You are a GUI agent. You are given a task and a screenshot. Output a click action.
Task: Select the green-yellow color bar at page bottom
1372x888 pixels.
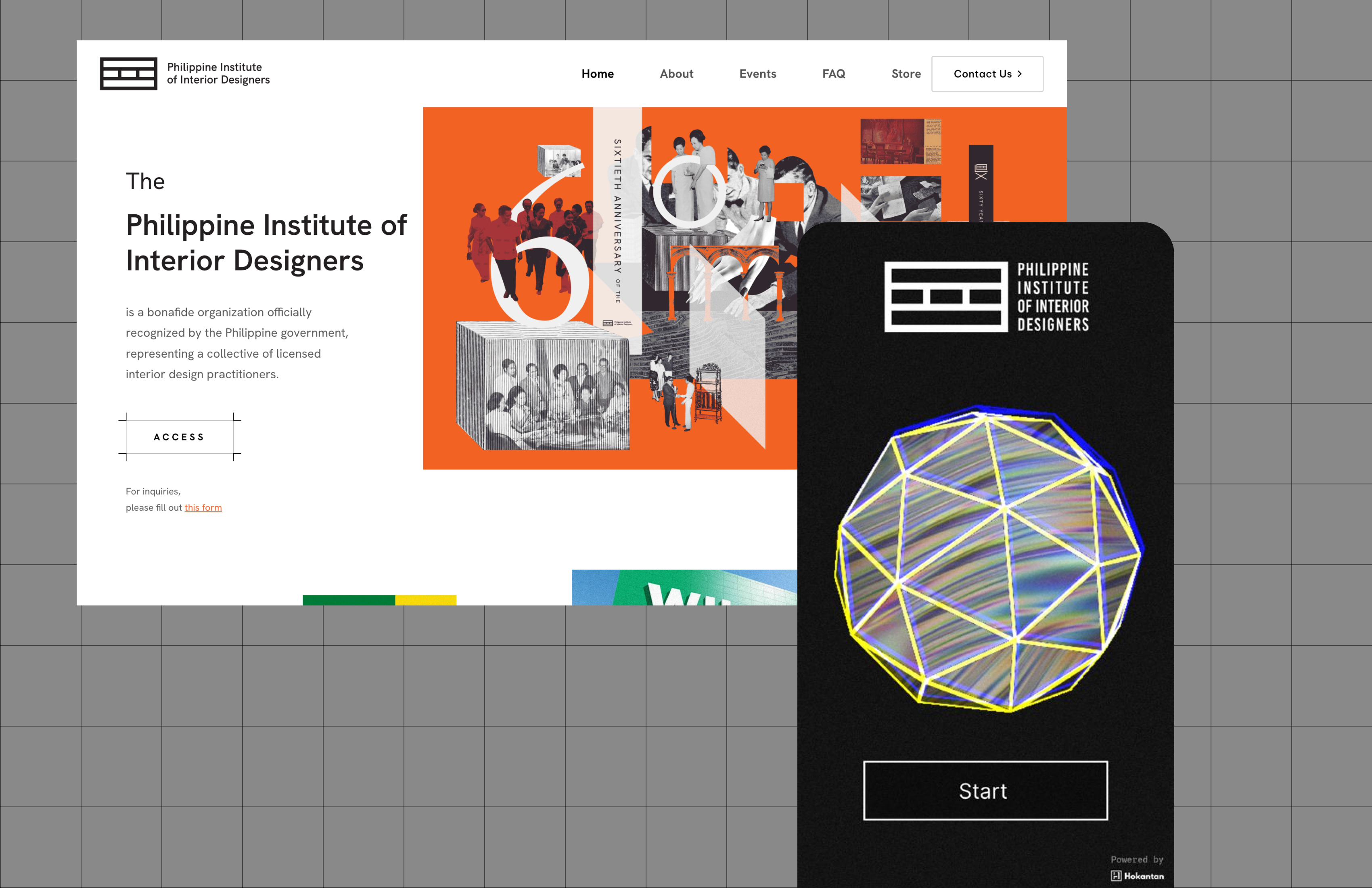(x=379, y=600)
